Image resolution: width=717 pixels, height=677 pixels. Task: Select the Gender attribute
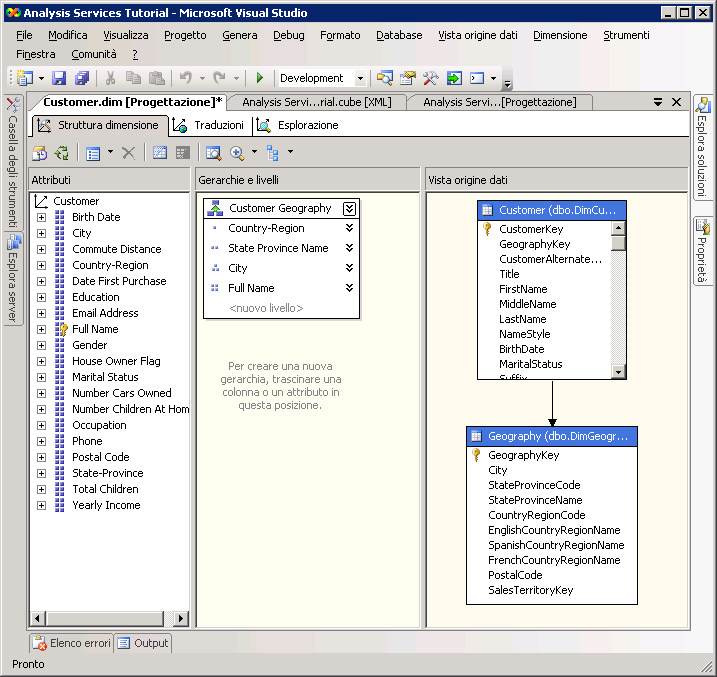[x=90, y=345]
